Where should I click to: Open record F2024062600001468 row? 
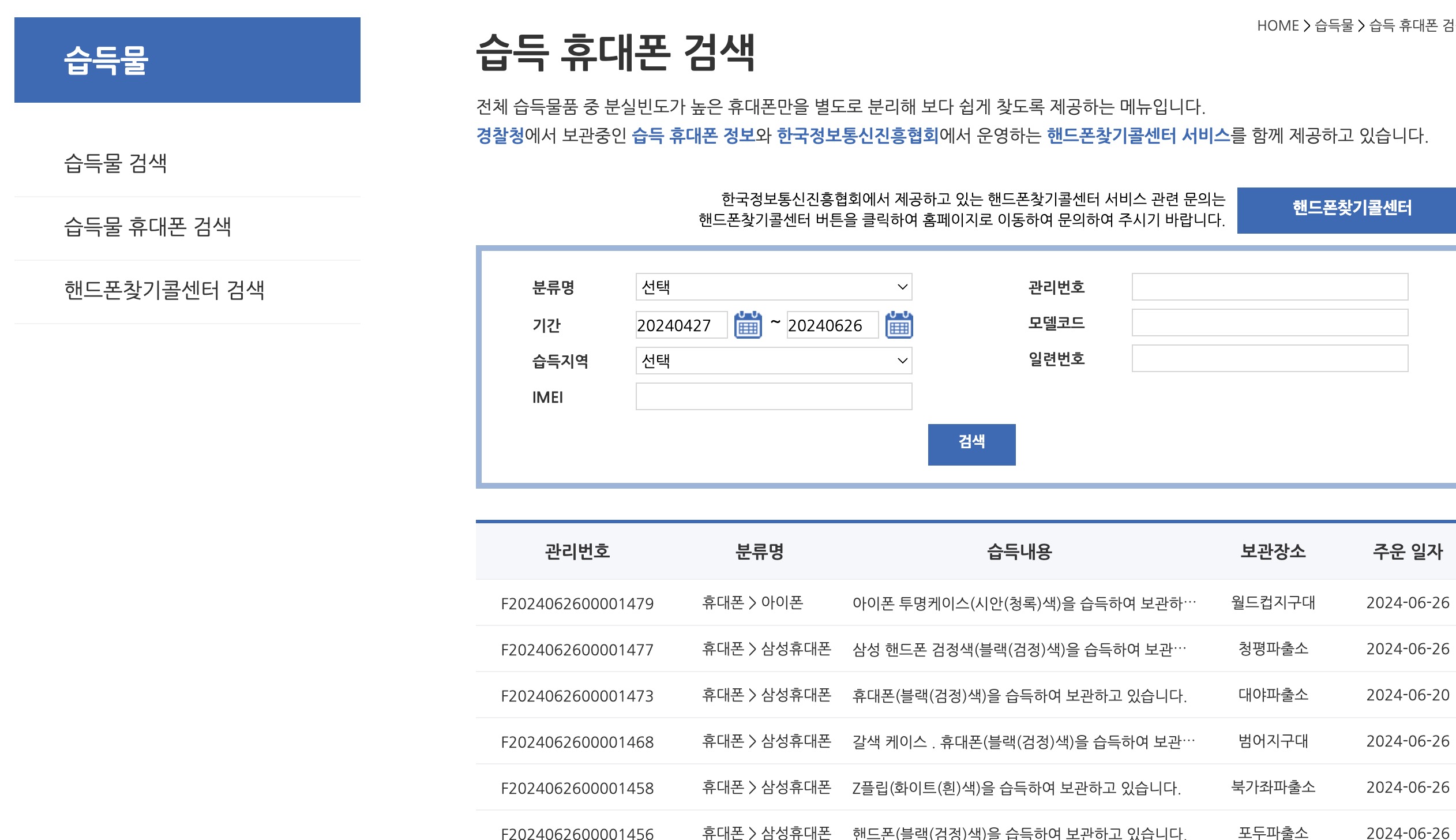pos(577,742)
